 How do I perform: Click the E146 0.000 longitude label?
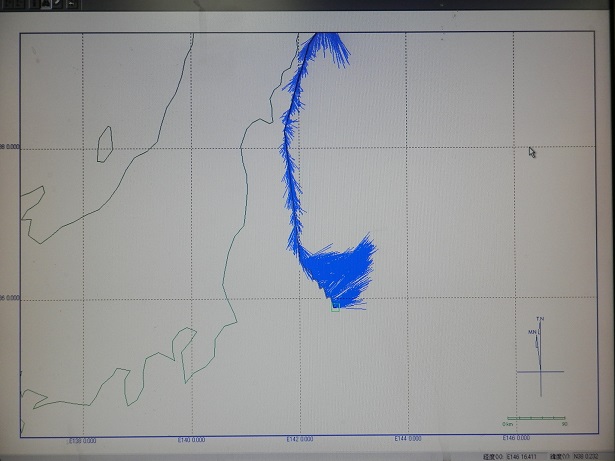516,437
